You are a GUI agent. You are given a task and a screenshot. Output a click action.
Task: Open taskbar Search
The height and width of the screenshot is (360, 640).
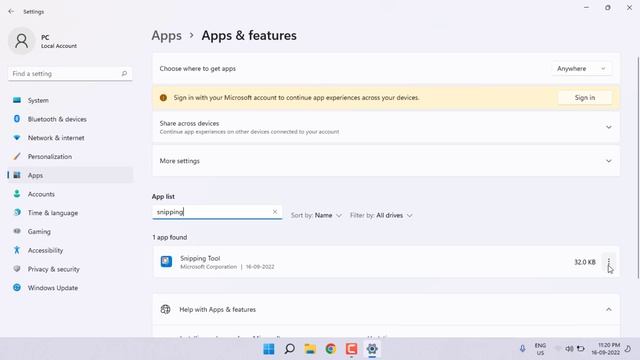tap(289, 349)
